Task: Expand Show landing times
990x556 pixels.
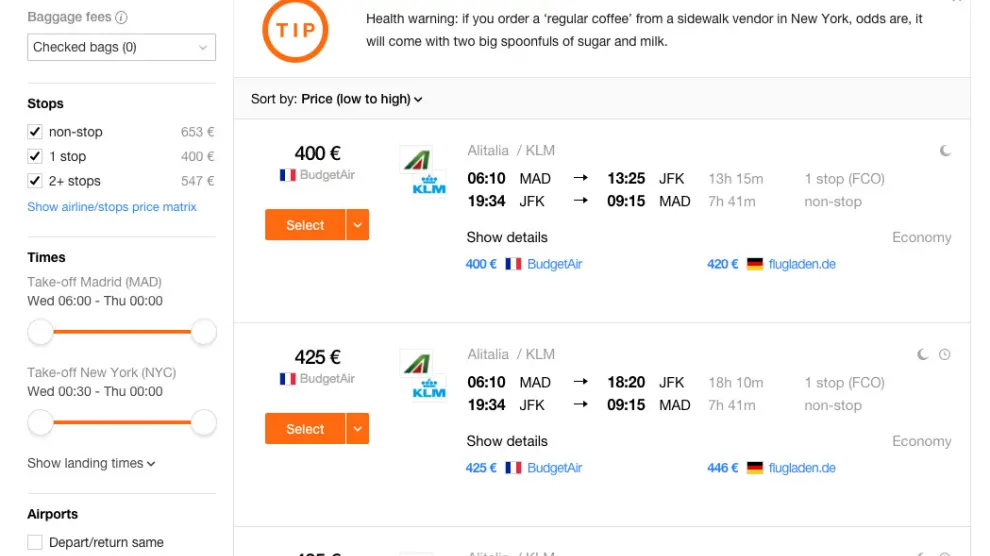Action: (91, 464)
